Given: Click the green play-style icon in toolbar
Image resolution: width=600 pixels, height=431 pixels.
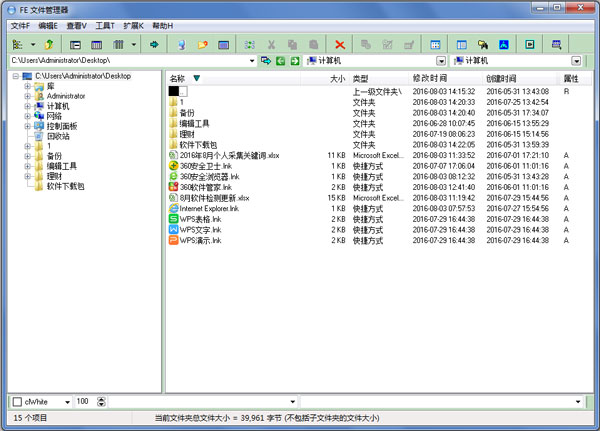Looking at the screenshot, I should [x=530, y=45].
